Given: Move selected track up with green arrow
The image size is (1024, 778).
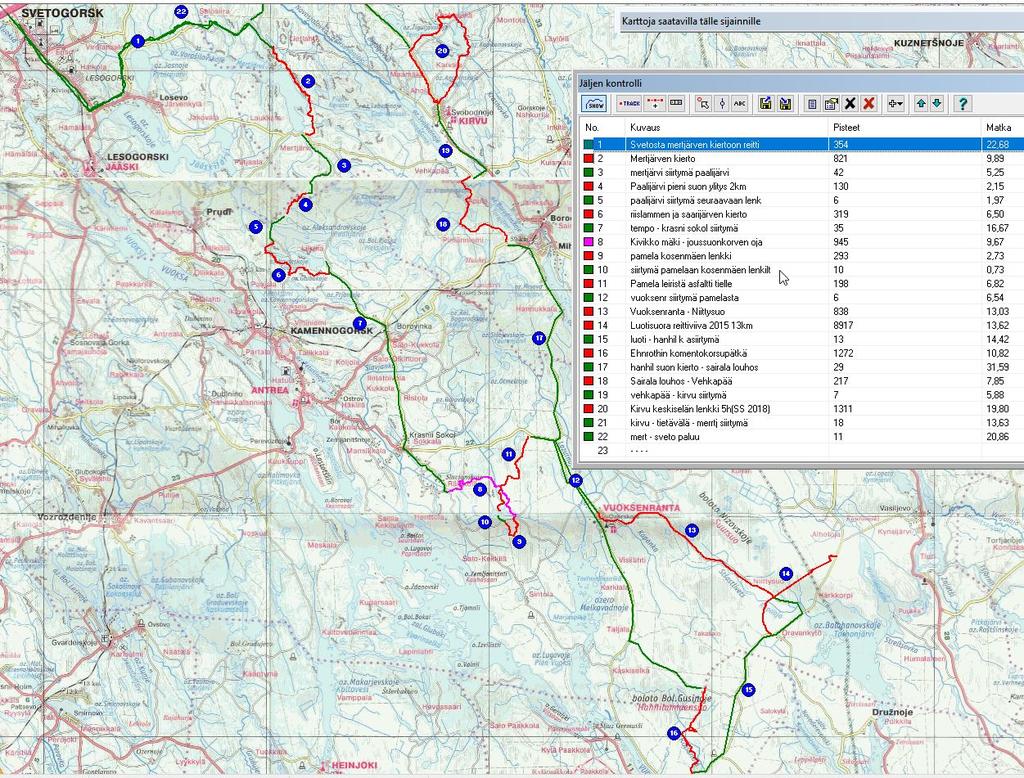Looking at the screenshot, I should 921,103.
